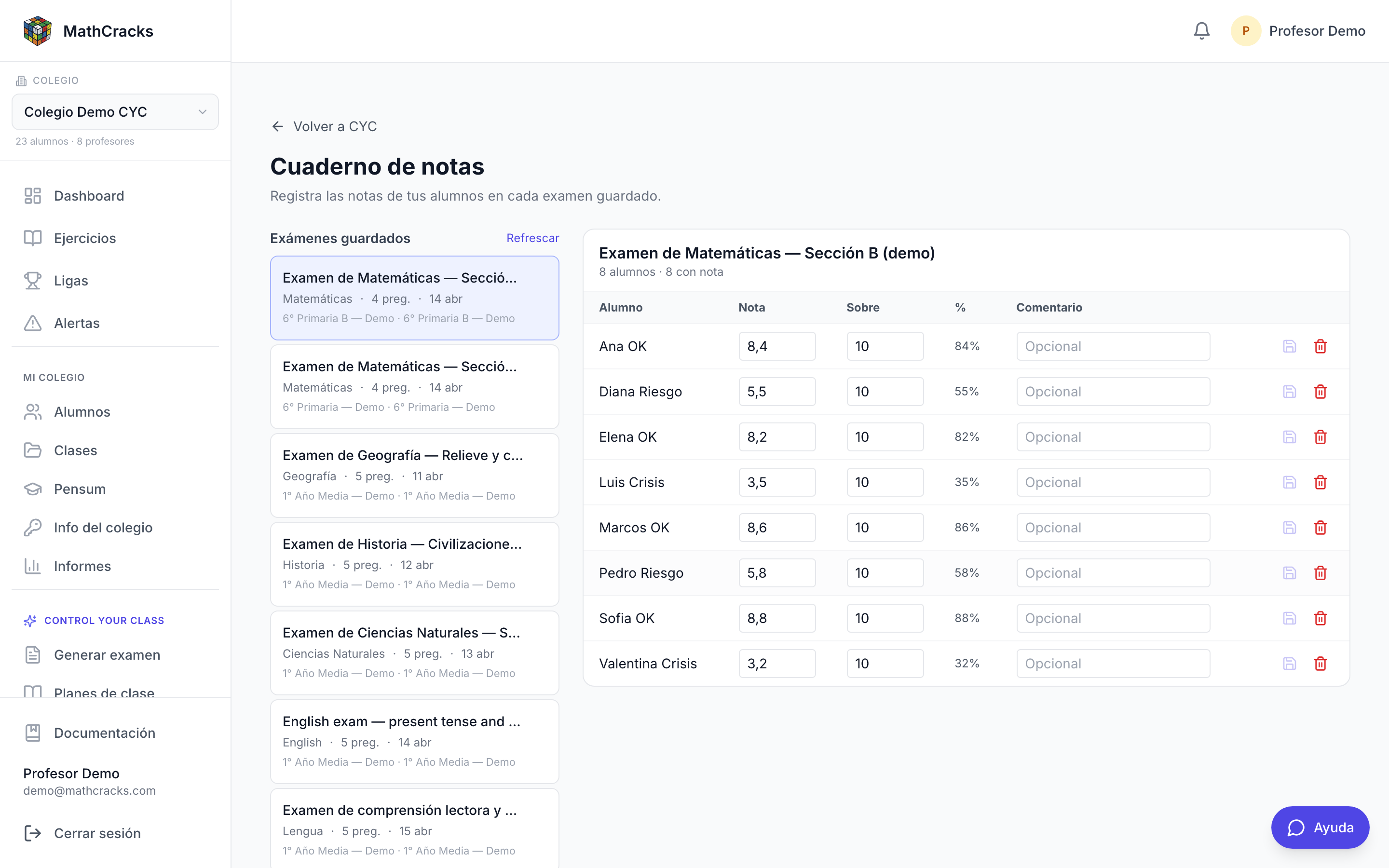The width and height of the screenshot is (1389, 868).
Task: Click the Profesor Demo avatar
Action: coord(1245,30)
